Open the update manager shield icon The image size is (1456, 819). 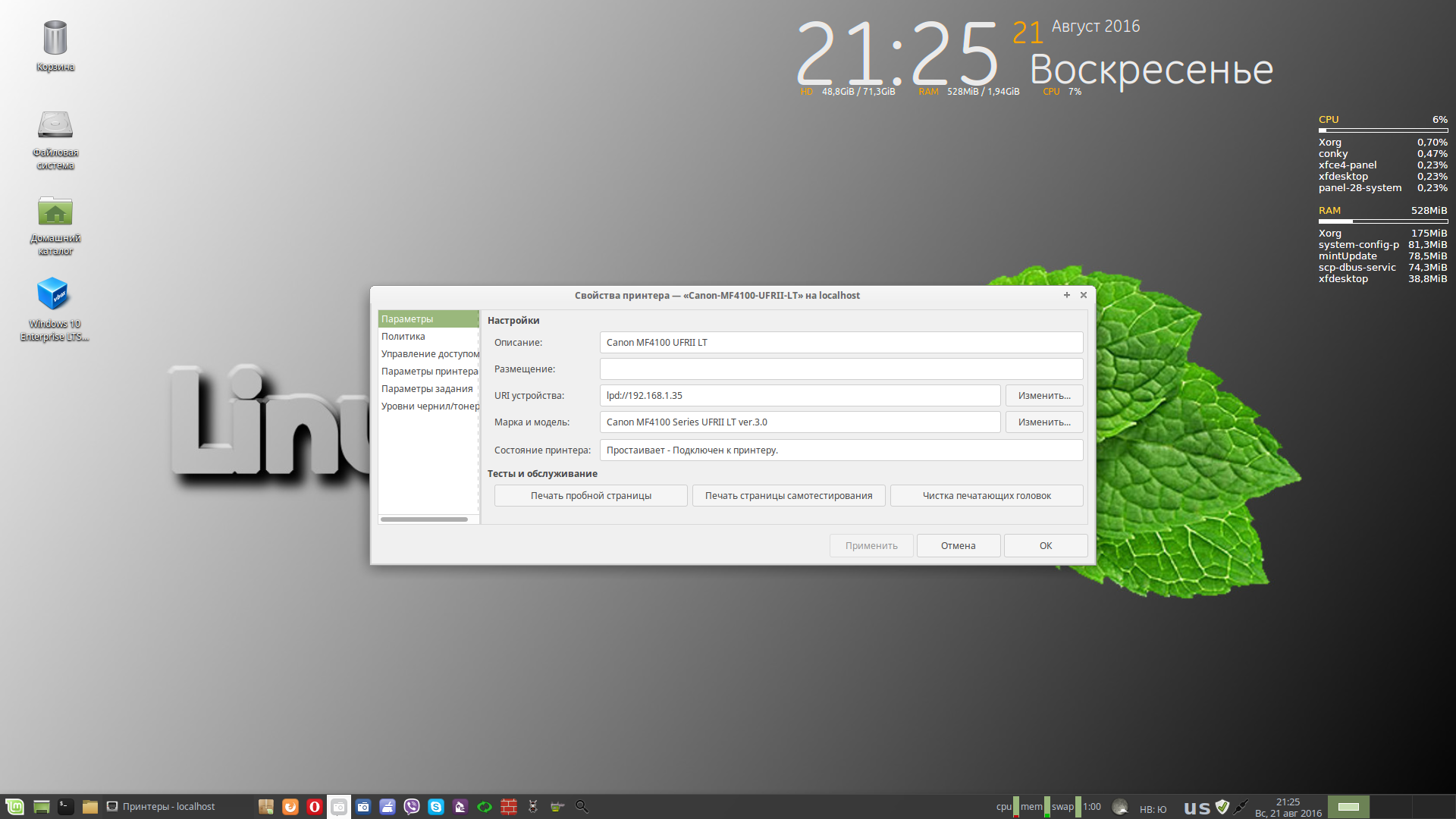coord(1222,807)
